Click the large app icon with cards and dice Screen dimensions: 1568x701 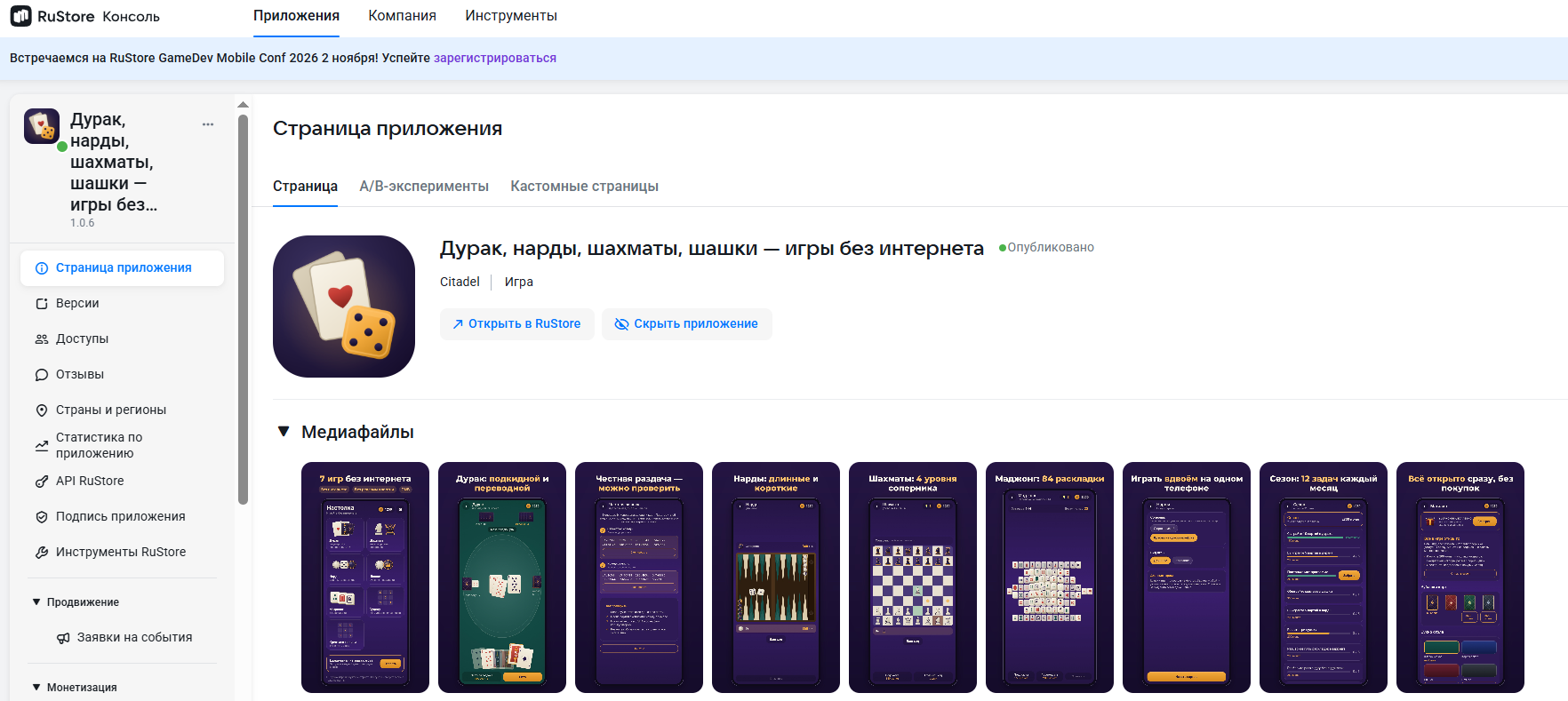(x=344, y=307)
